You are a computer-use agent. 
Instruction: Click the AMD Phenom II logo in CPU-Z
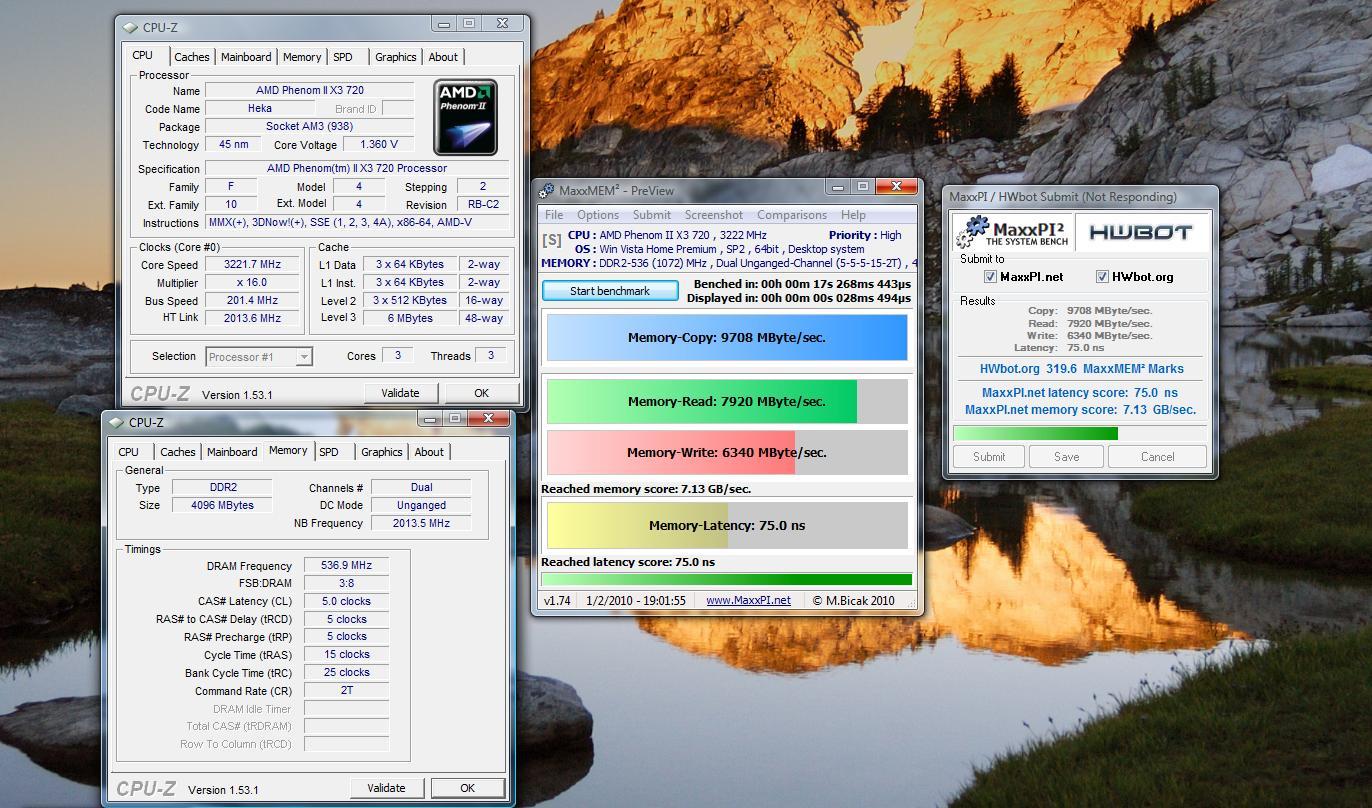[466, 118]
